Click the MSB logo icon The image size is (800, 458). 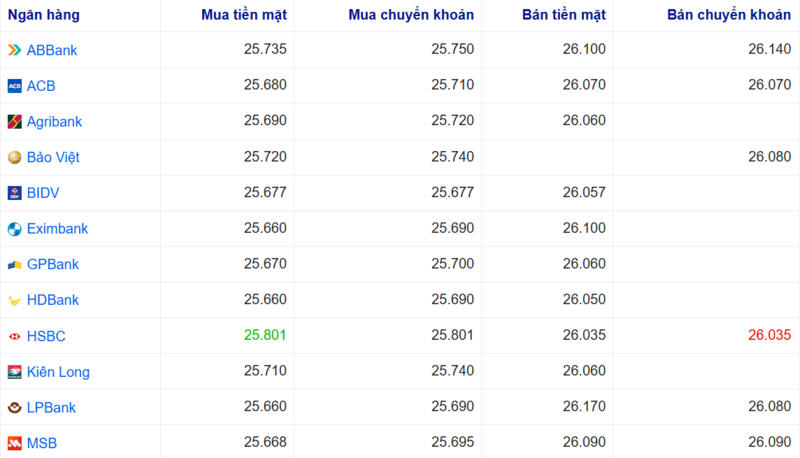14,442
